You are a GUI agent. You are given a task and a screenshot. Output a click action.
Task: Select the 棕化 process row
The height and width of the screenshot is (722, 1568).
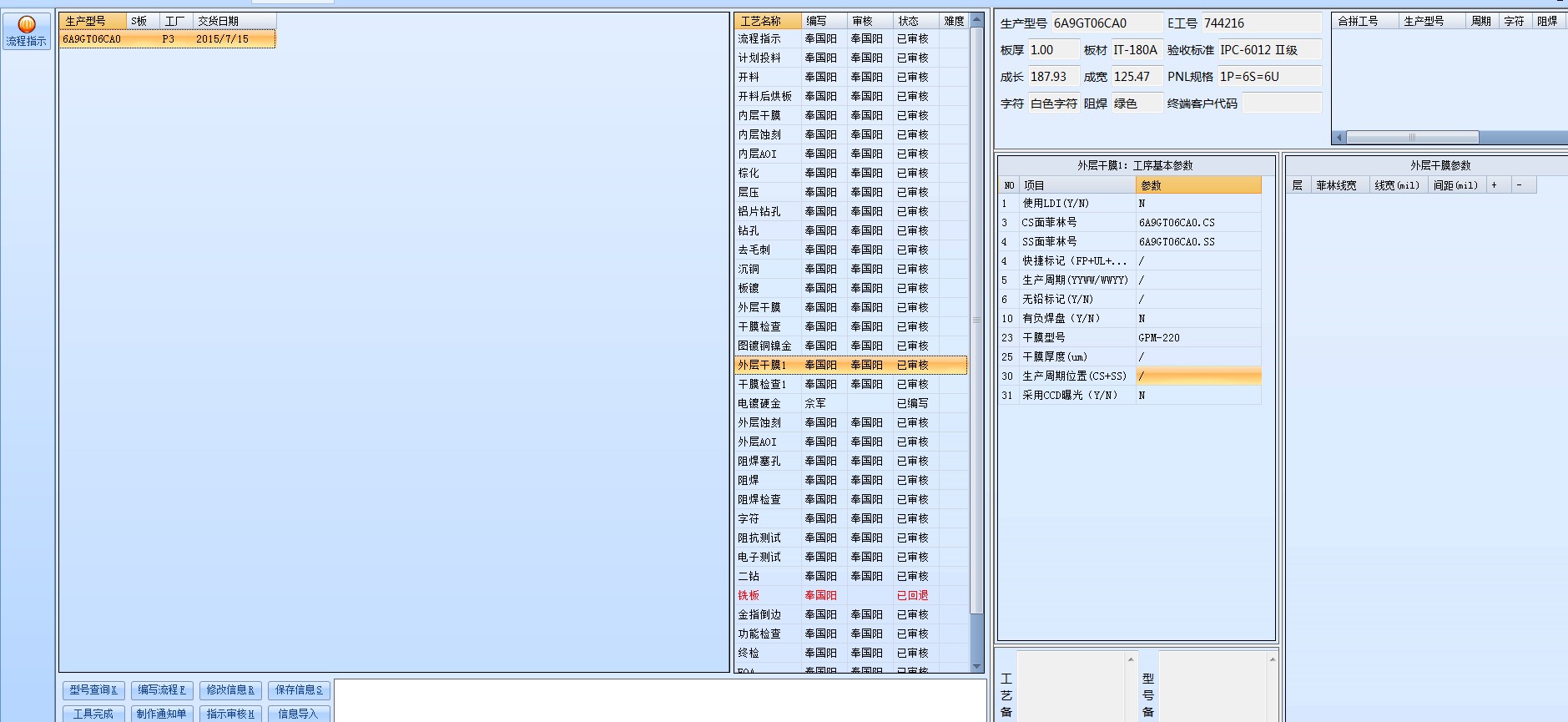[x=851, y=174]
